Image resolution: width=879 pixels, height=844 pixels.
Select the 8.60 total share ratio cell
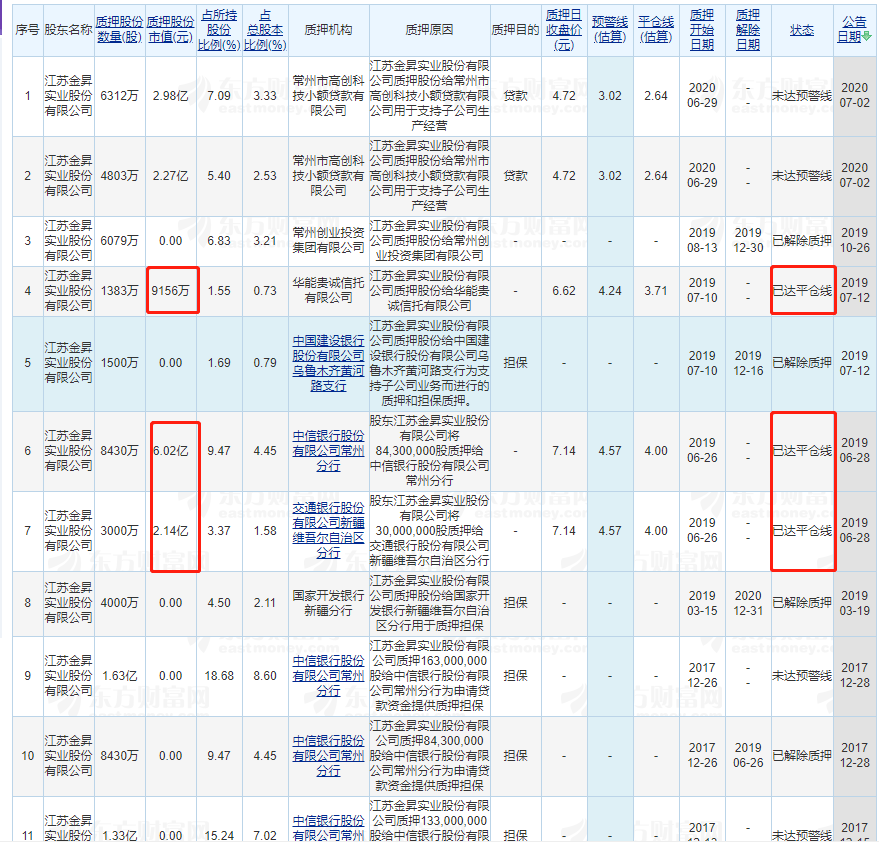pyautogui.click(x=265, y=676)
